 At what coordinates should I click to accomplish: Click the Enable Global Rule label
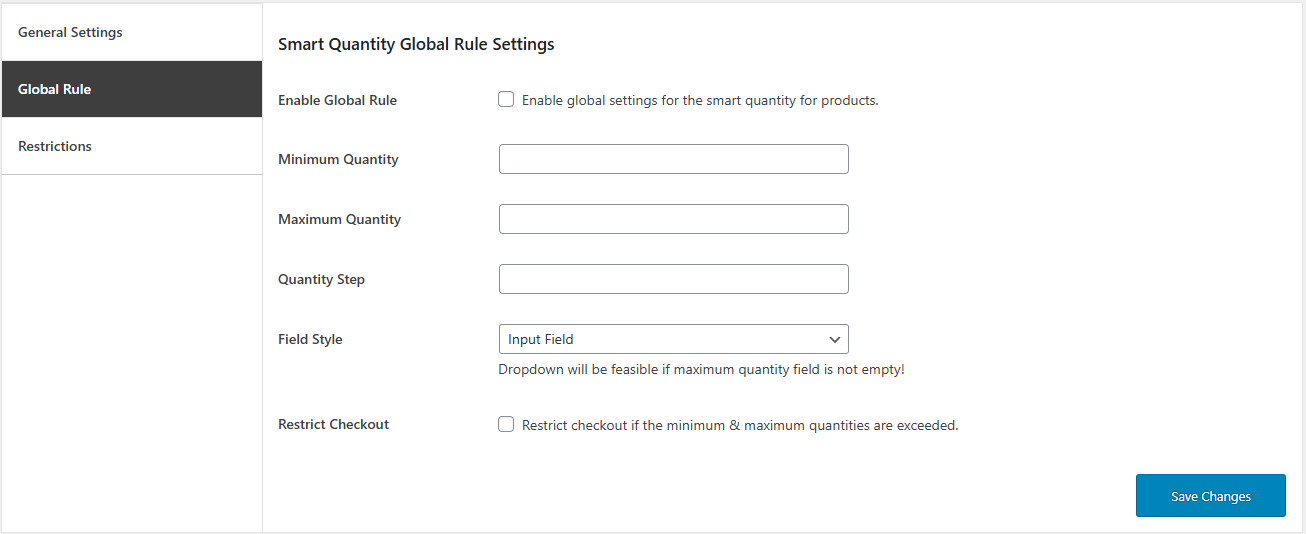337,100
